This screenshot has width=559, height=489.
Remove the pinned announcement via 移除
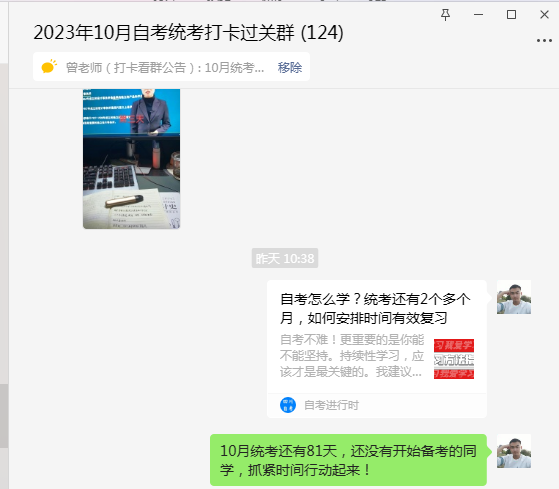[289, 67]
